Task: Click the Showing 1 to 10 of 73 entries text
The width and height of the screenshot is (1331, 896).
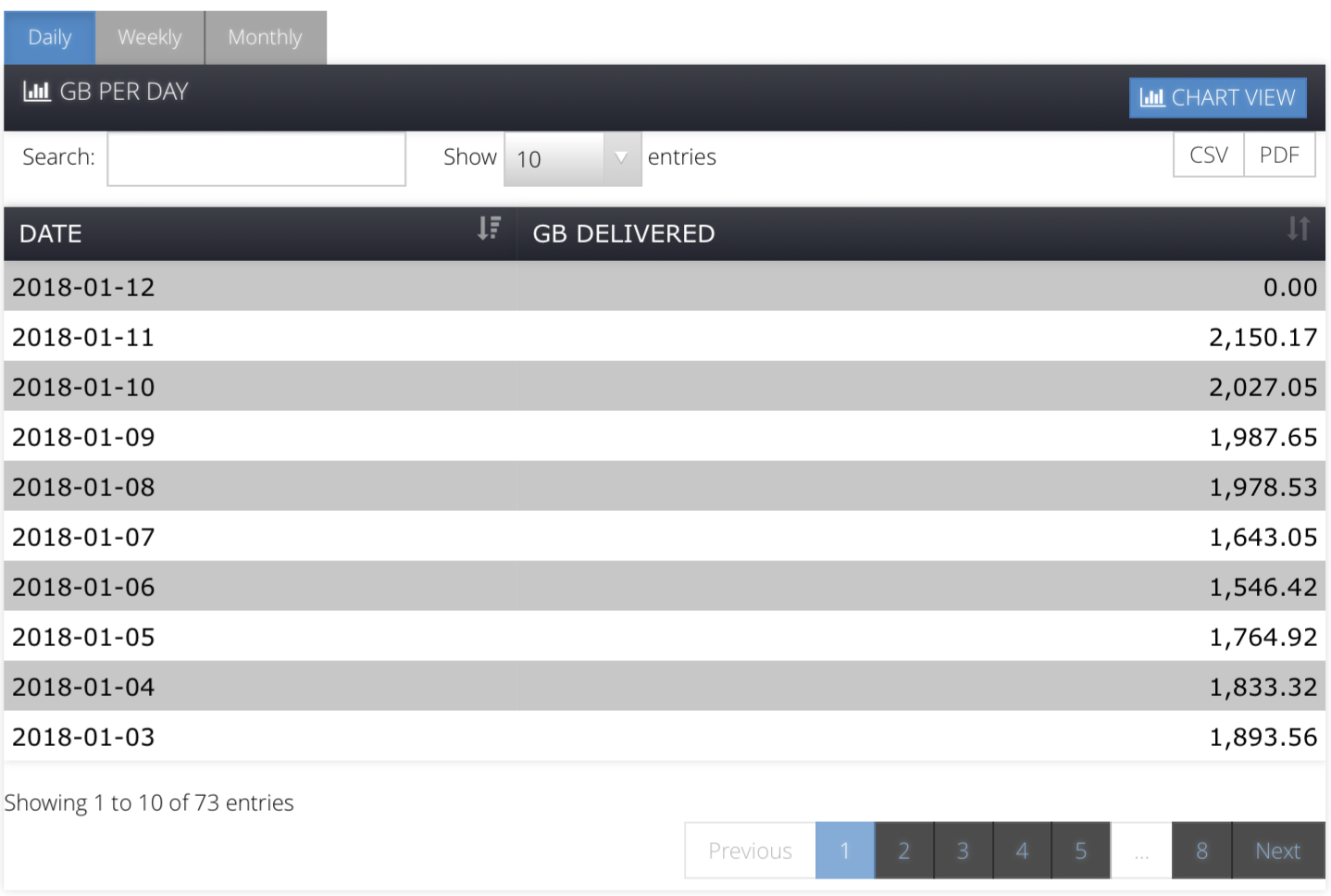Action: point(149,803)
